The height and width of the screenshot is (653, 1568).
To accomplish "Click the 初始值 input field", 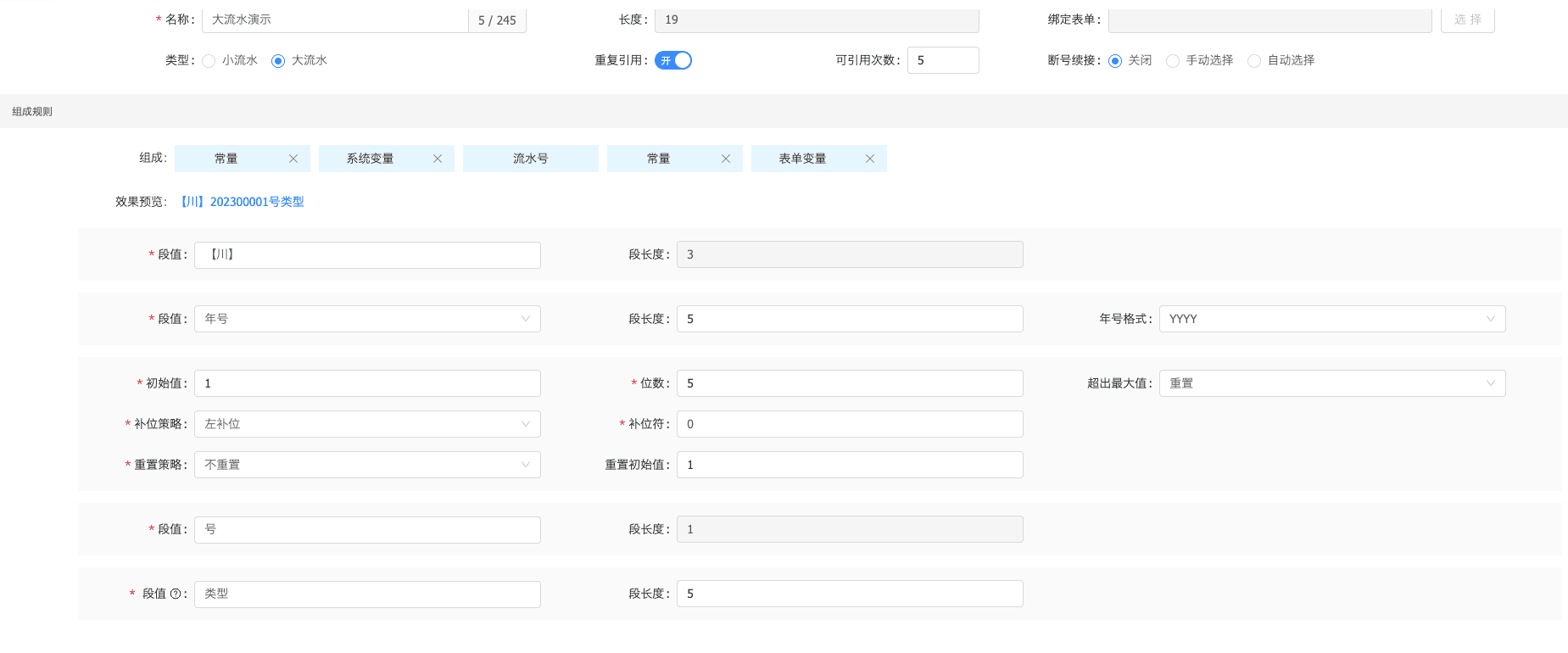I will point(367,383).
